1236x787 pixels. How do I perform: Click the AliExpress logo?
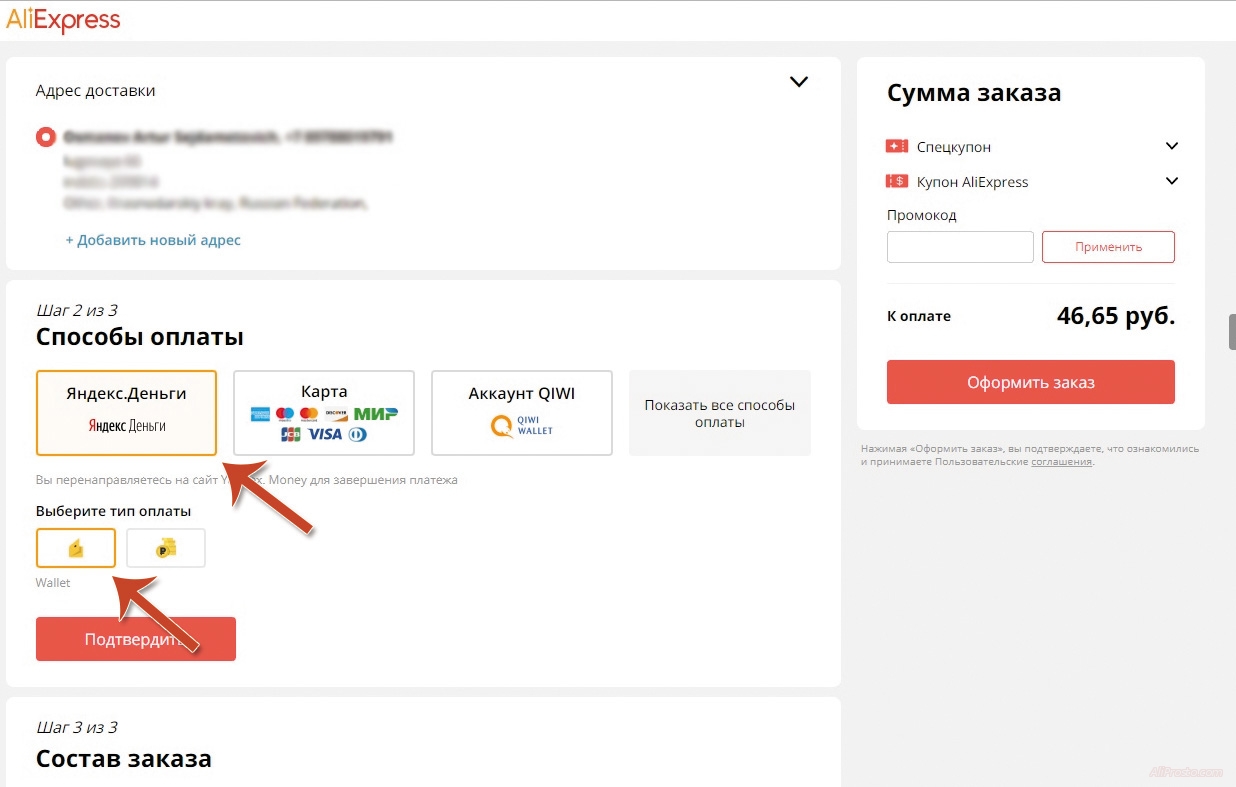(x=63, y=20)
